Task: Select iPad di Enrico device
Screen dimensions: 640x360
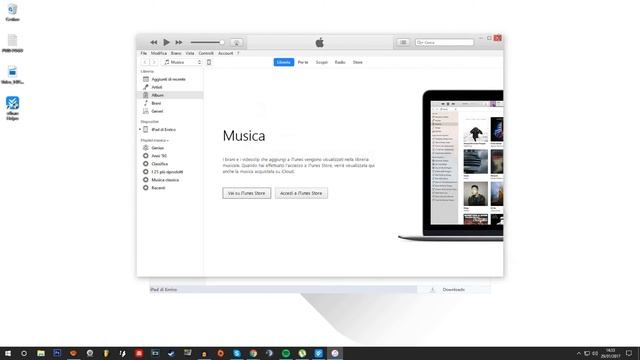Action: point(163,129)
